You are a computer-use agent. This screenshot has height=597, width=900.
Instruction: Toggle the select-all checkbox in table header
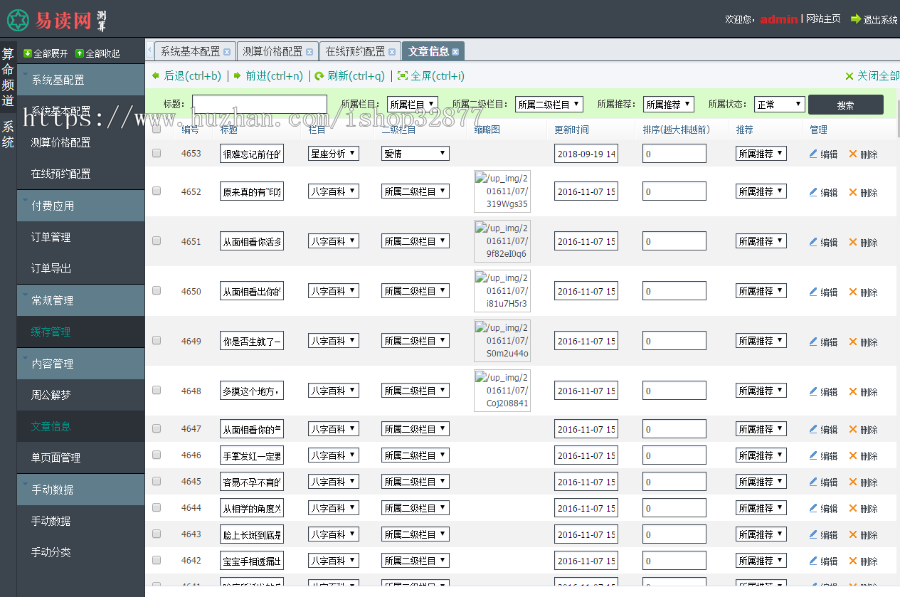[x=156, y=129]
